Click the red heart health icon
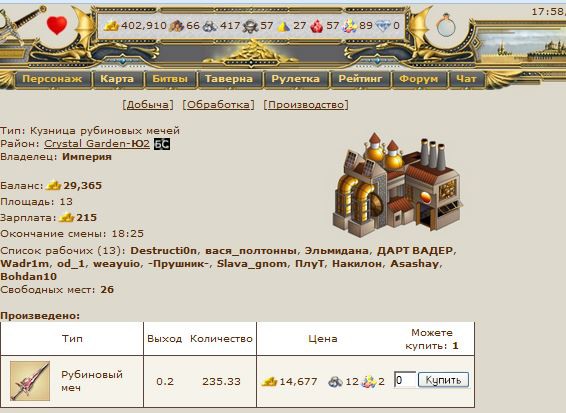This screenshot has height=413, width=566. coord(57,25)
